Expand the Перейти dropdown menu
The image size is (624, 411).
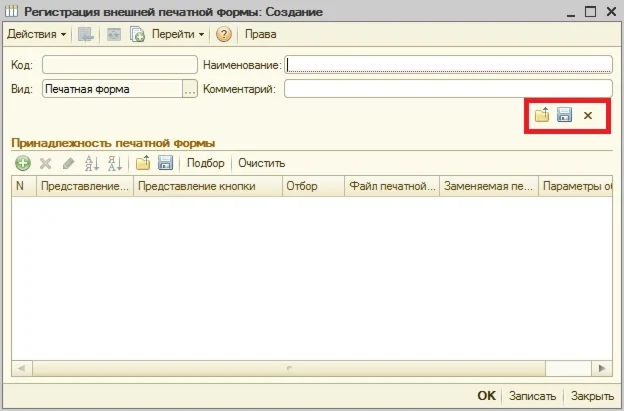tap(178, 34)
